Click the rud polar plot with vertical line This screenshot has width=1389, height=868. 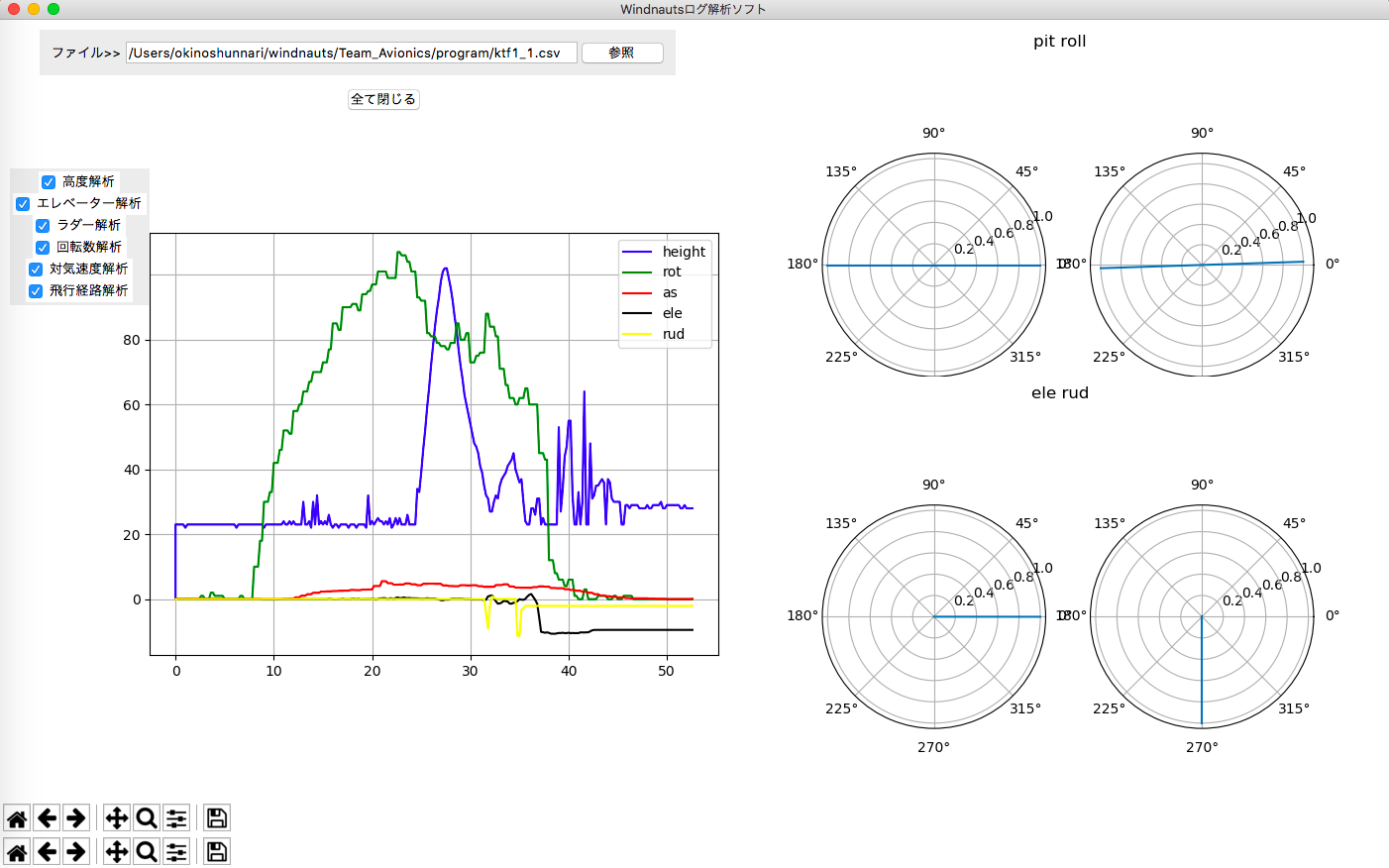tap(1202, 616)
